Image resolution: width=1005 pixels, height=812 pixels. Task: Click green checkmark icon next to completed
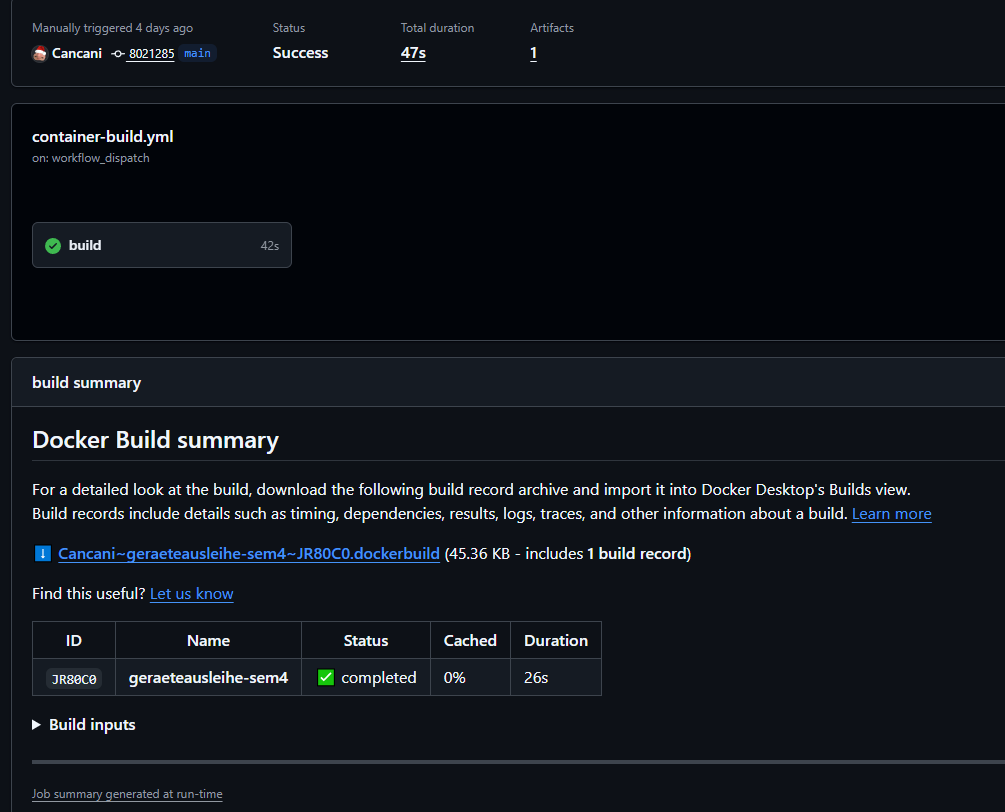click(326, 677)
